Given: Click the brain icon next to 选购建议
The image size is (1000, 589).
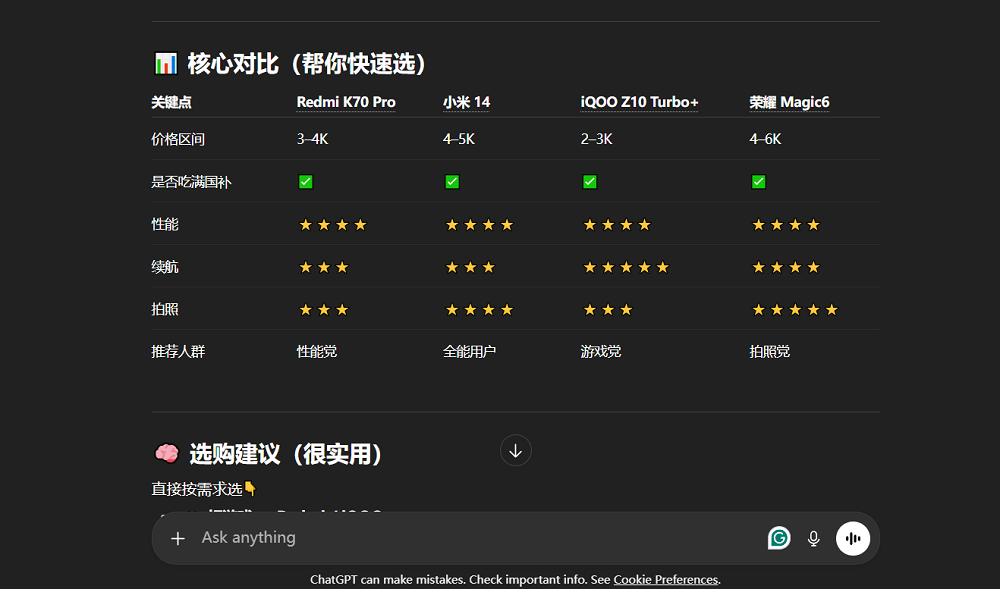Looking at the screenshot, I should click(x=167, y=453).
